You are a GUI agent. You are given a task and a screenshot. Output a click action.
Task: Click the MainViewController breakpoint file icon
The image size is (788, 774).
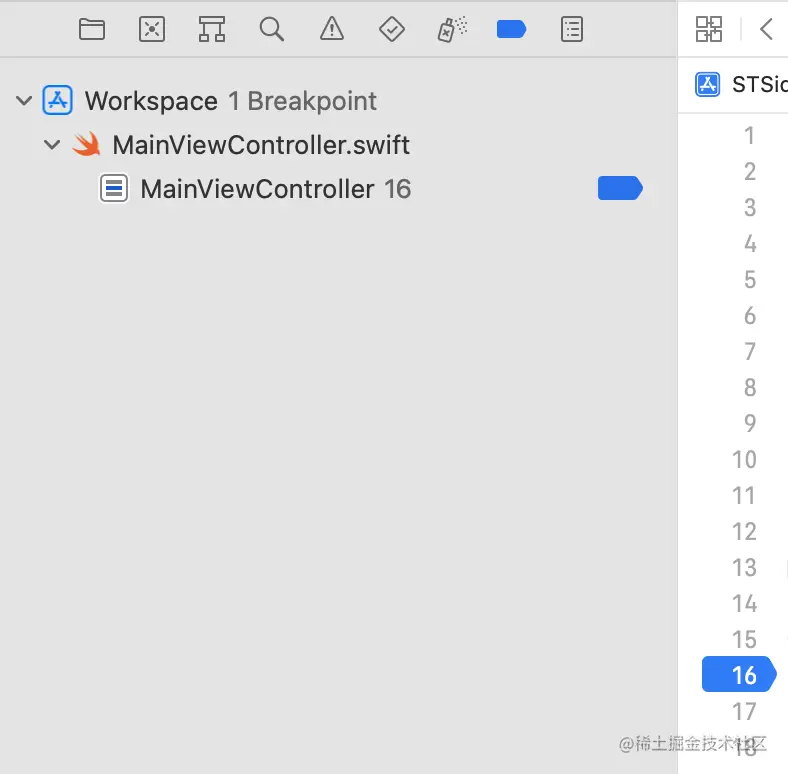[114, 188]
